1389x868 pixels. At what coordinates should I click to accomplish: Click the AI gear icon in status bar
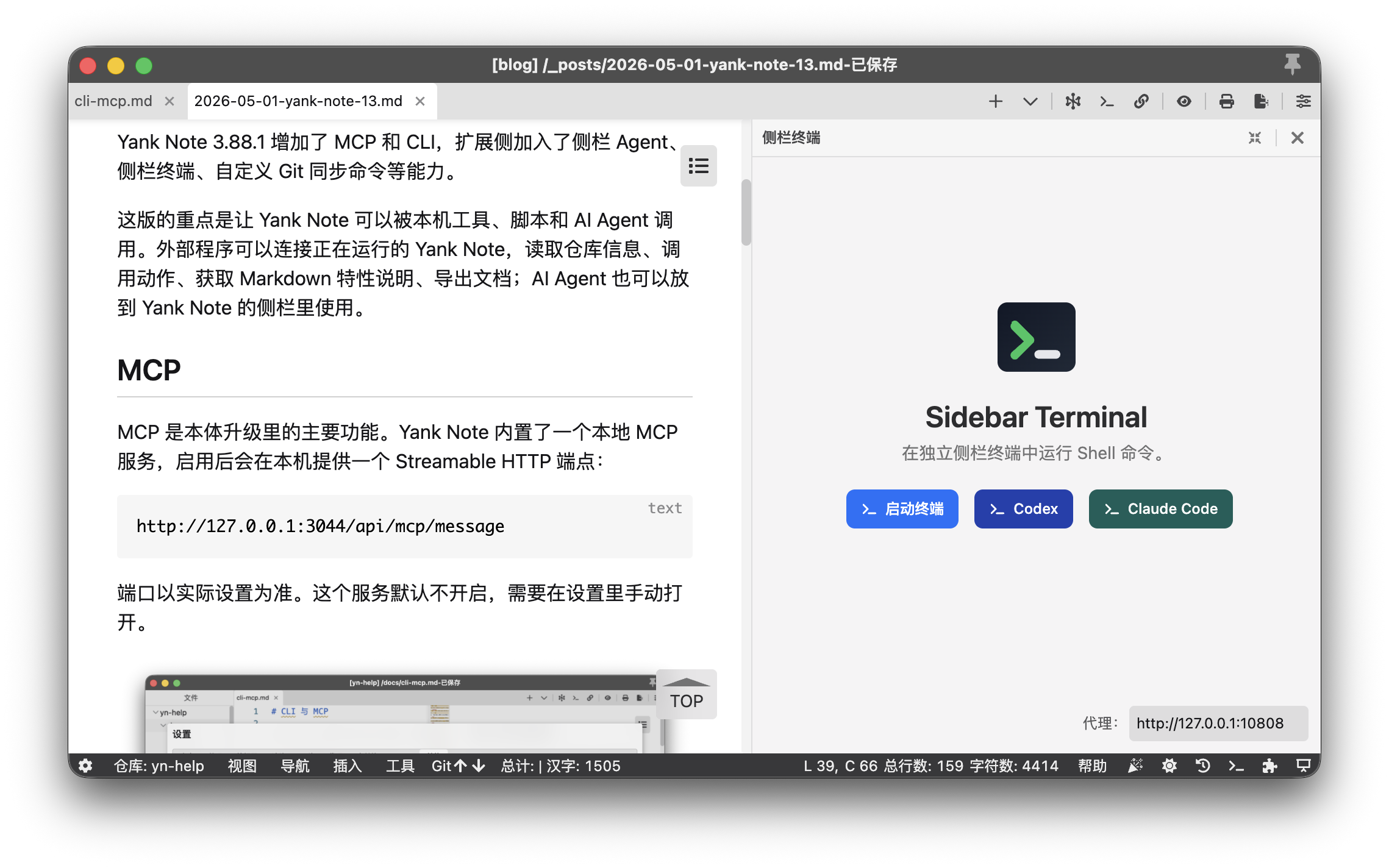[x=1169, y=766]
